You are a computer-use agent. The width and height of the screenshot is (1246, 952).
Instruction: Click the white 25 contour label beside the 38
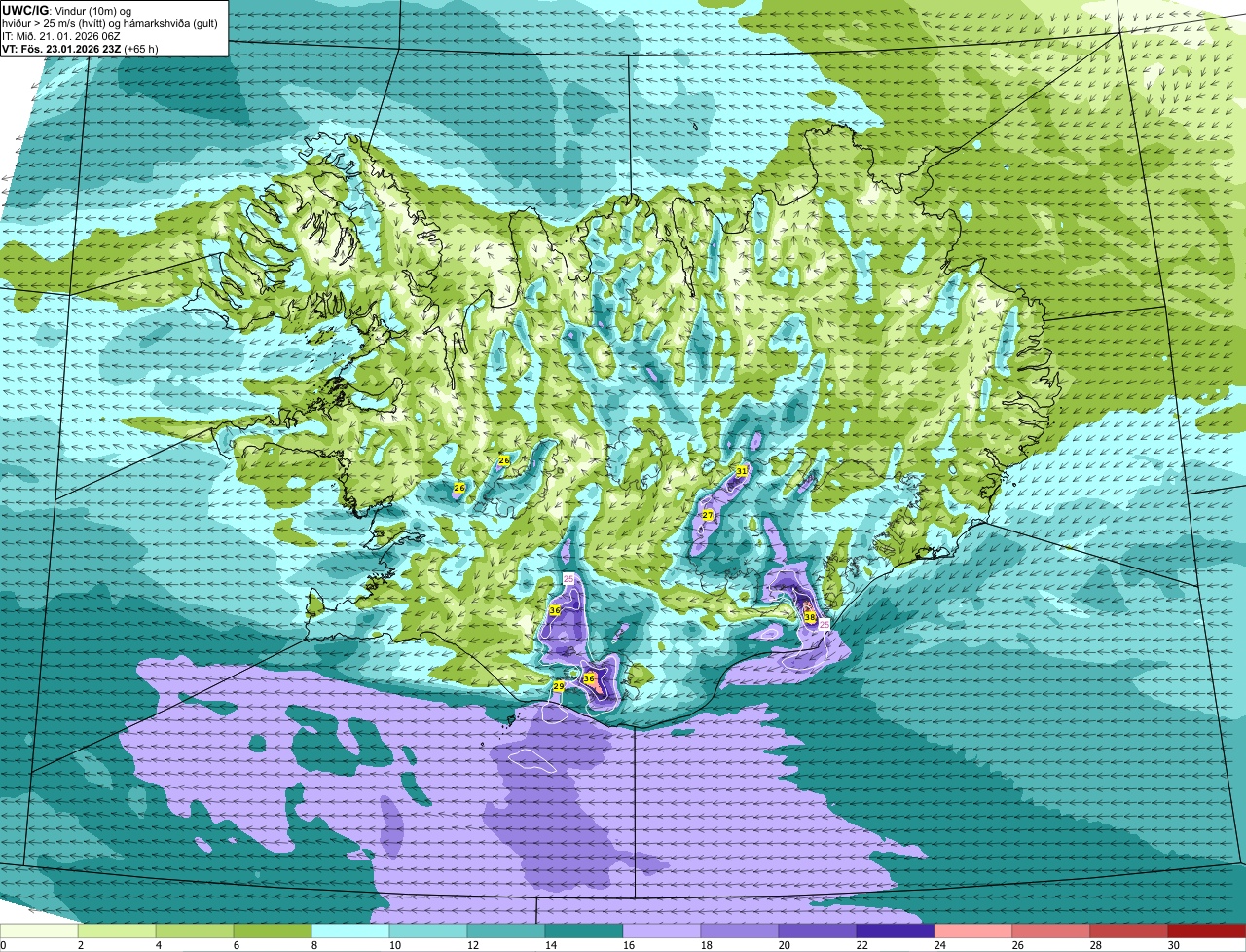click(x=824, y=624)
